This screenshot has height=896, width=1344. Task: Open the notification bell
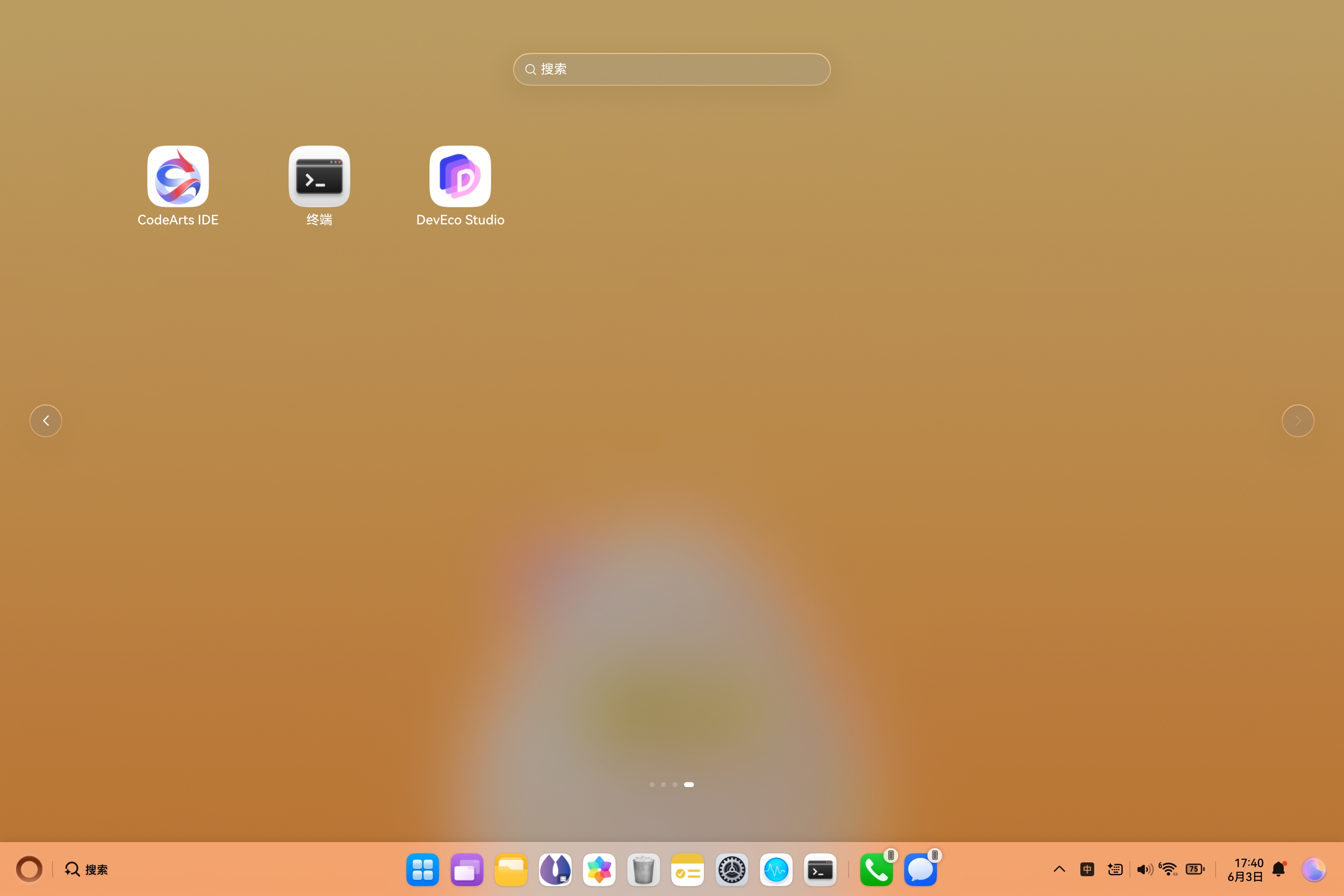click(x=1279, y=869)
